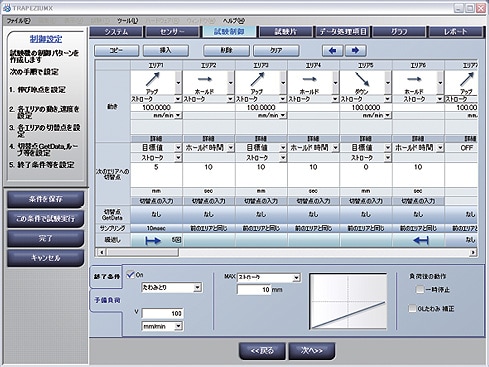Open the エリア5 目標値 dropdown
This screenshot has height=367, width=489.
click(x=388, y=147)
